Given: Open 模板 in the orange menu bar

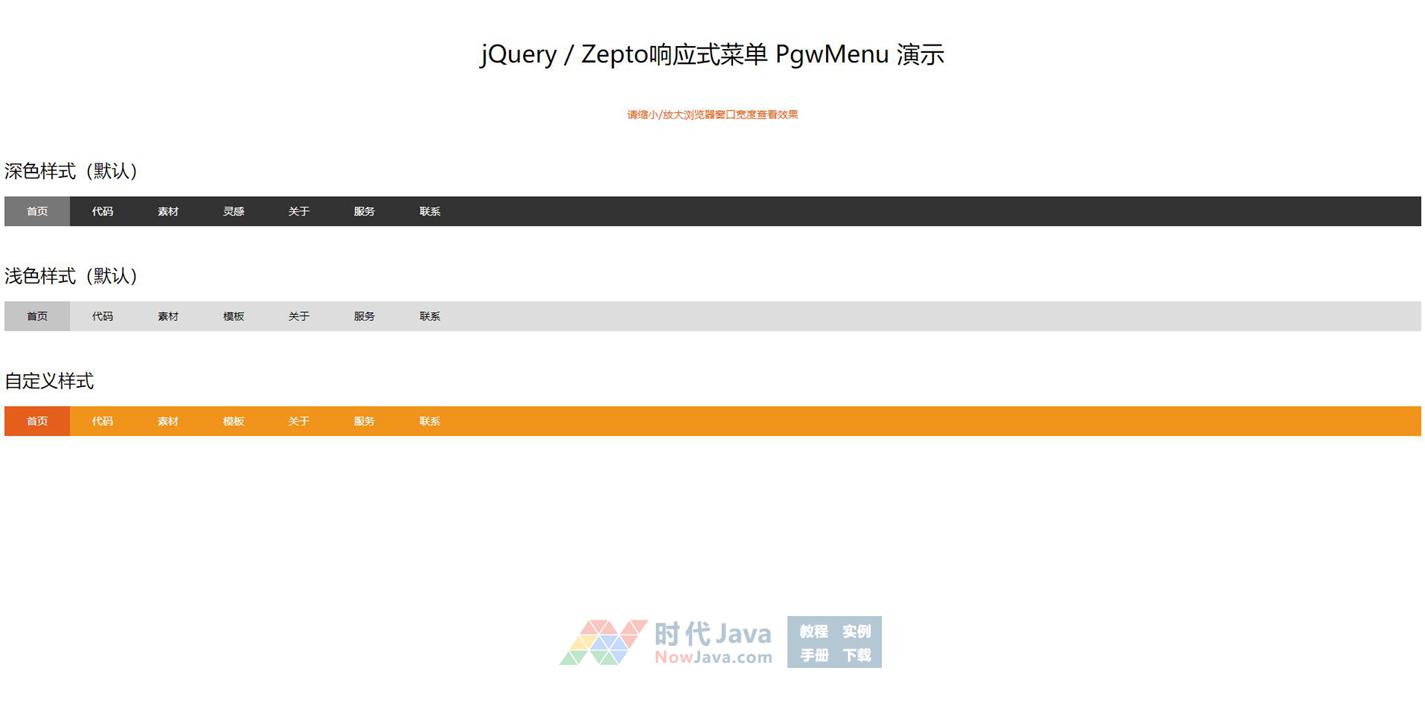Looking at the screenshot, I should pos(233,421).
